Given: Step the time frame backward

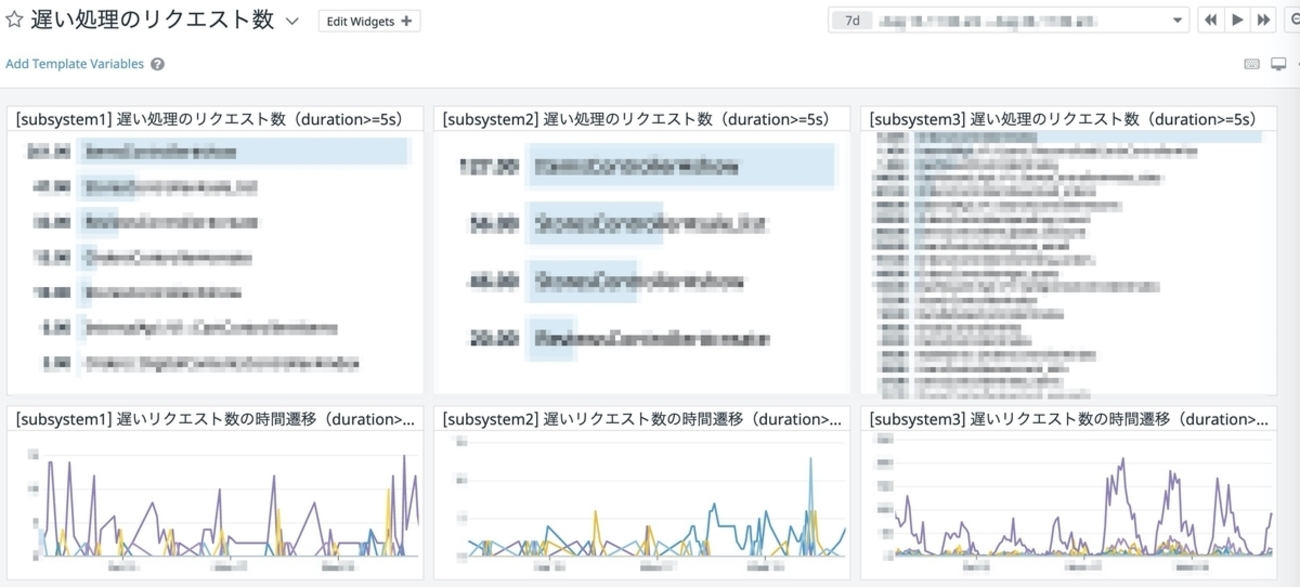Looking at the screenshot, I should tap(1211, 20).
